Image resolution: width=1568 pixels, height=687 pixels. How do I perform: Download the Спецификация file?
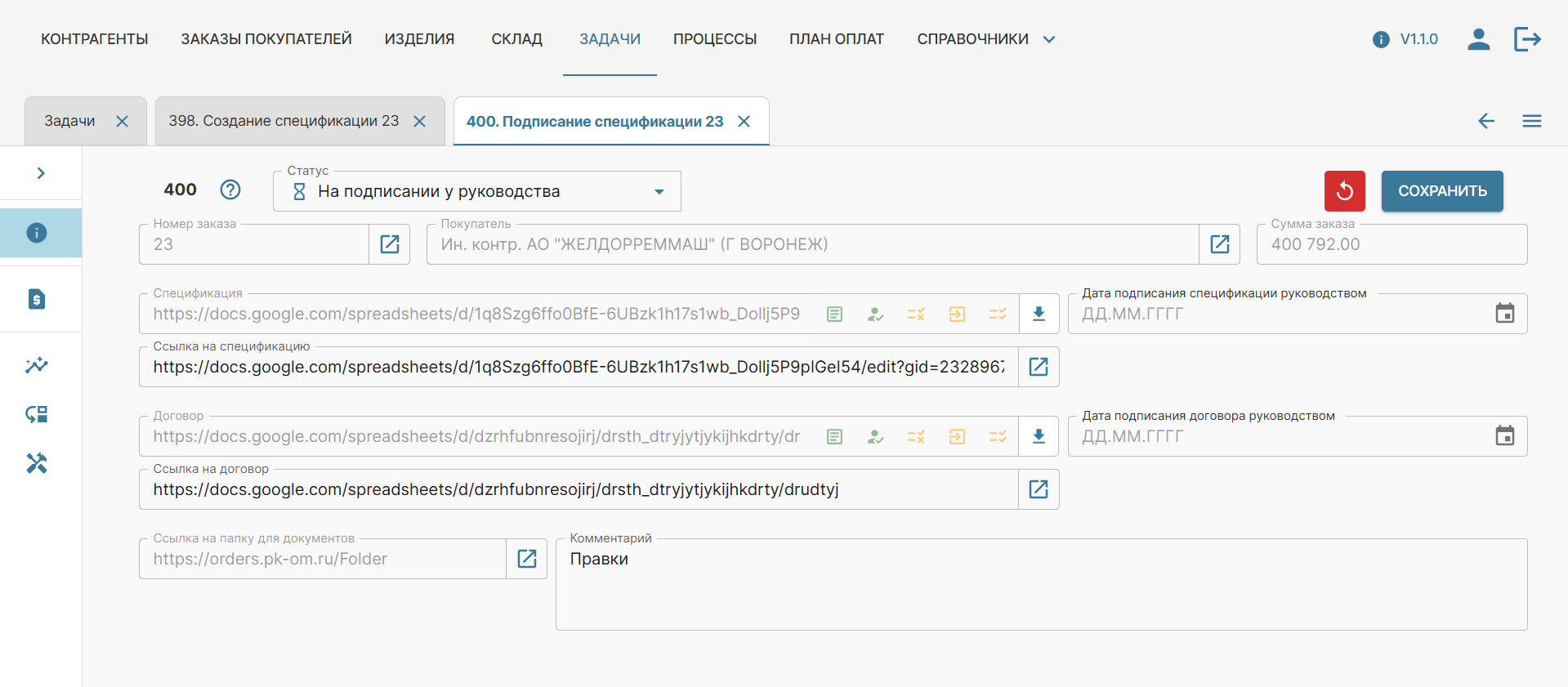[x=1039, y=314]
